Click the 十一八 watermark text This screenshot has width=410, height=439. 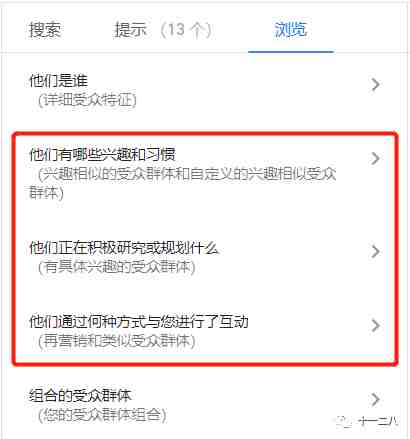click(378, 422)
